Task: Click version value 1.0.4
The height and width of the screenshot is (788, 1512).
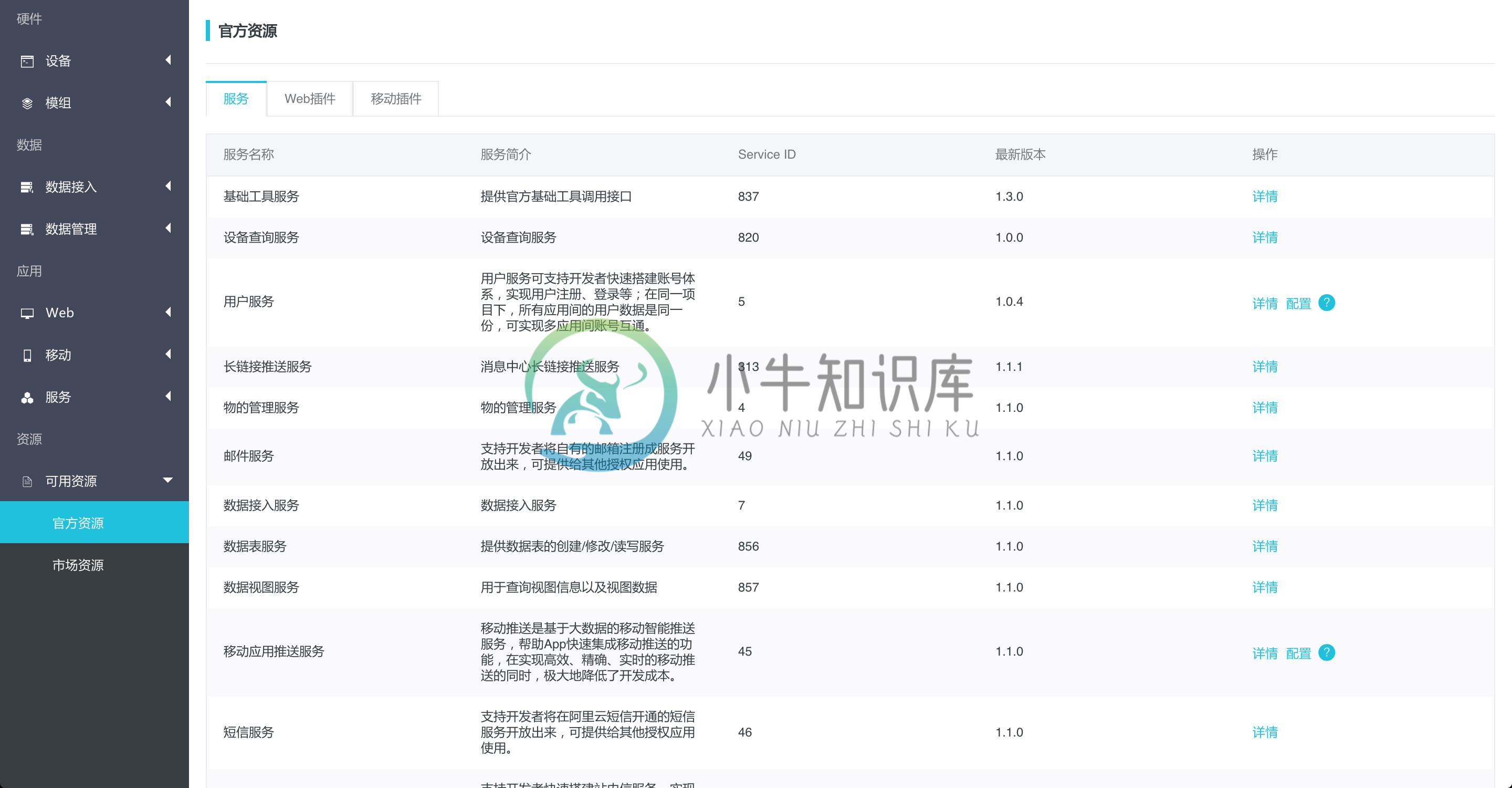Action: 1009,302
